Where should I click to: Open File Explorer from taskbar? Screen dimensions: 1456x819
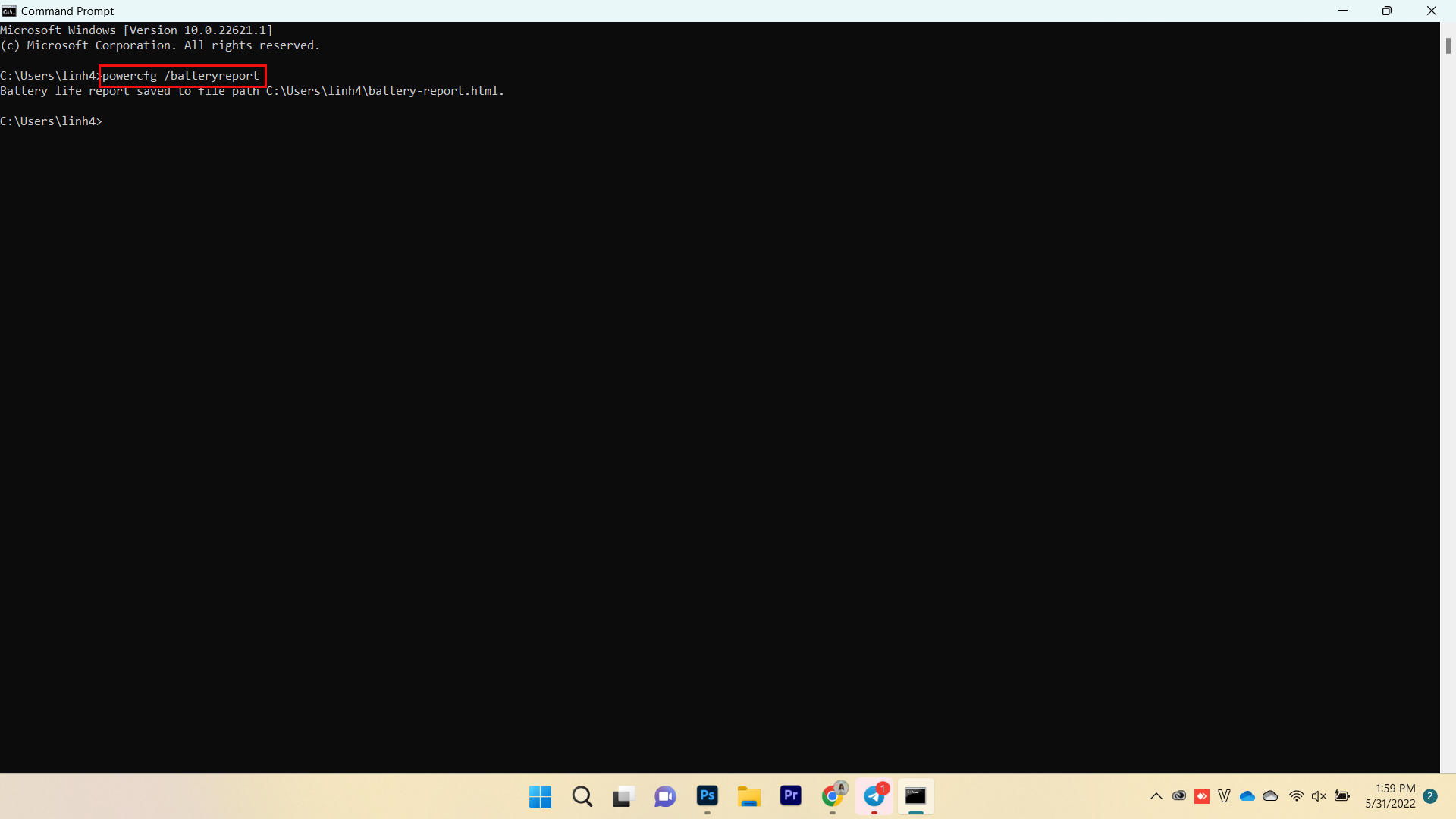(x=748, y=796)
